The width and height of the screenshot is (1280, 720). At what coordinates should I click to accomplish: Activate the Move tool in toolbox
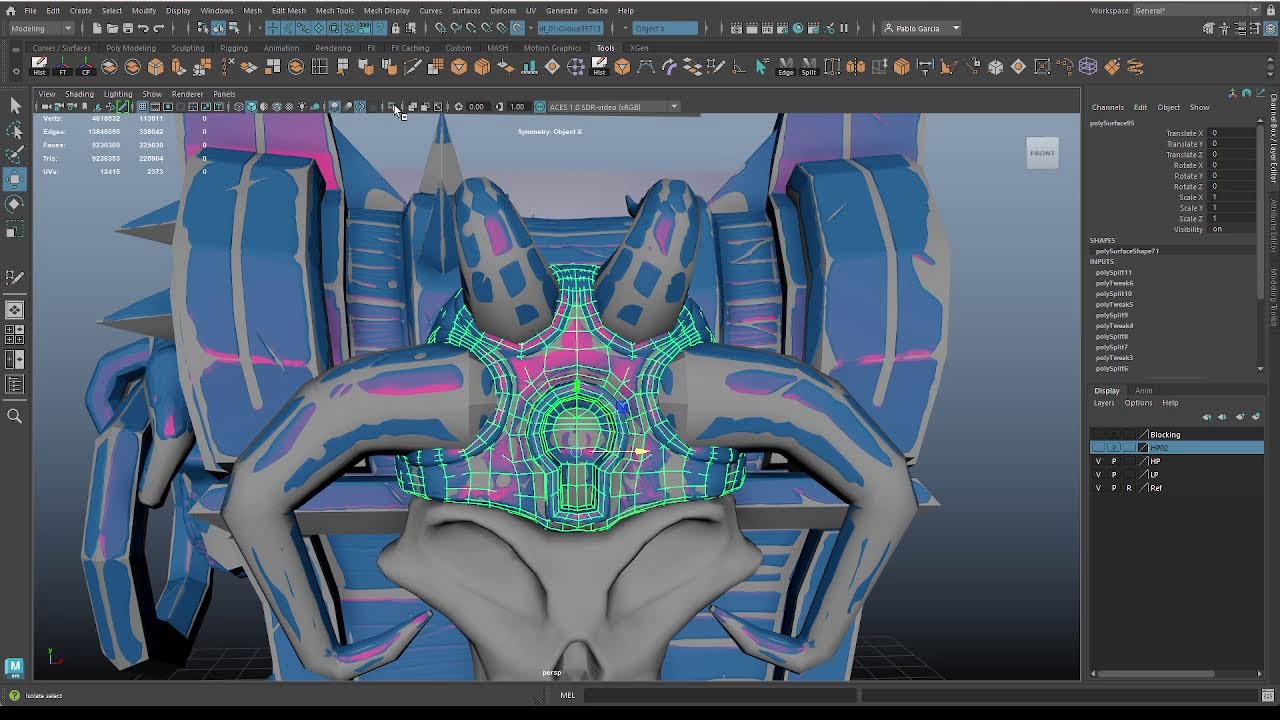click(15, 179)
